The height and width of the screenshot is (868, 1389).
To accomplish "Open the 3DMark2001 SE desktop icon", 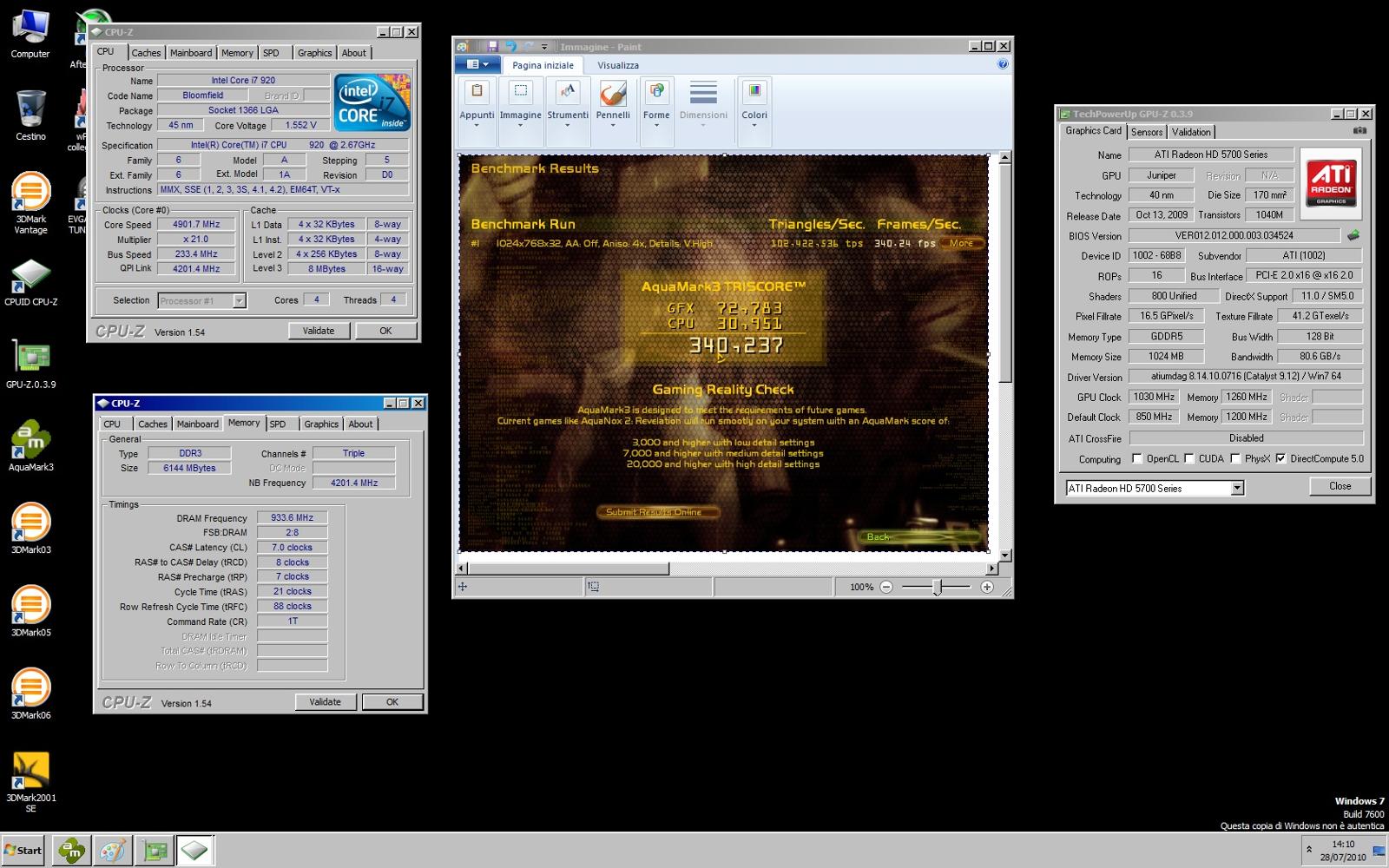I will tap(30, 782).
